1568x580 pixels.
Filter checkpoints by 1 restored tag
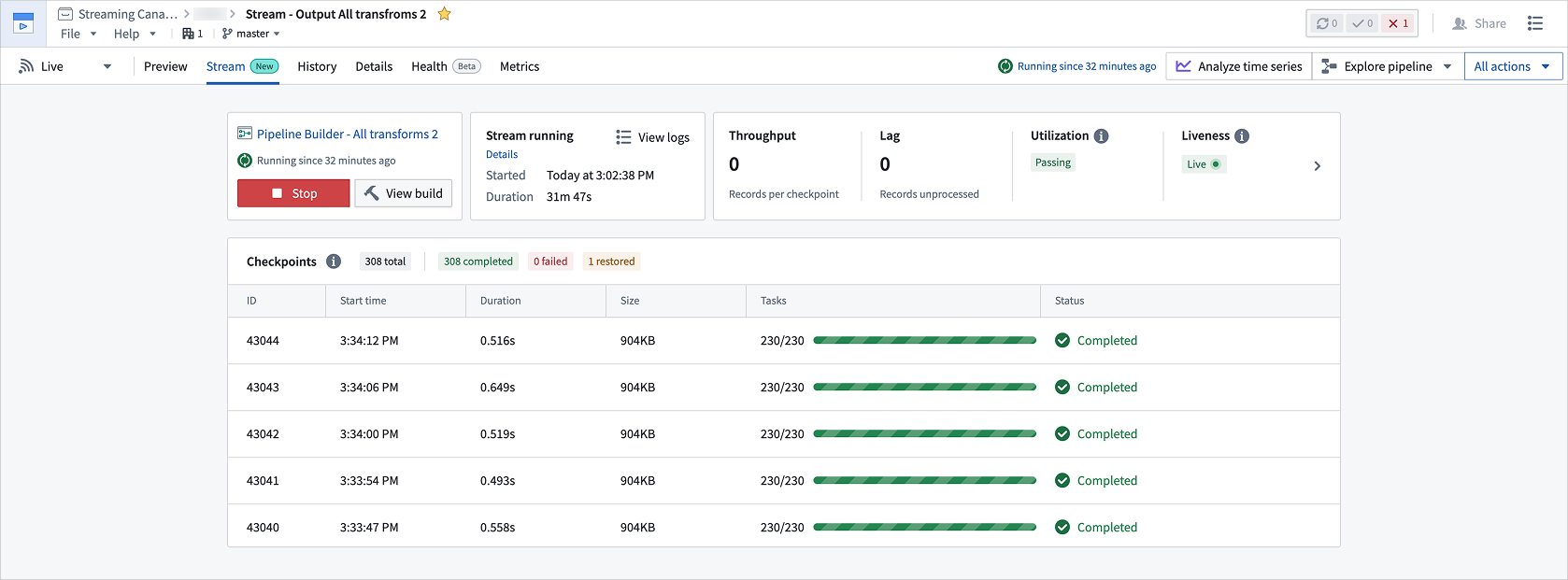pyautogui.click(x=611, y=262)
